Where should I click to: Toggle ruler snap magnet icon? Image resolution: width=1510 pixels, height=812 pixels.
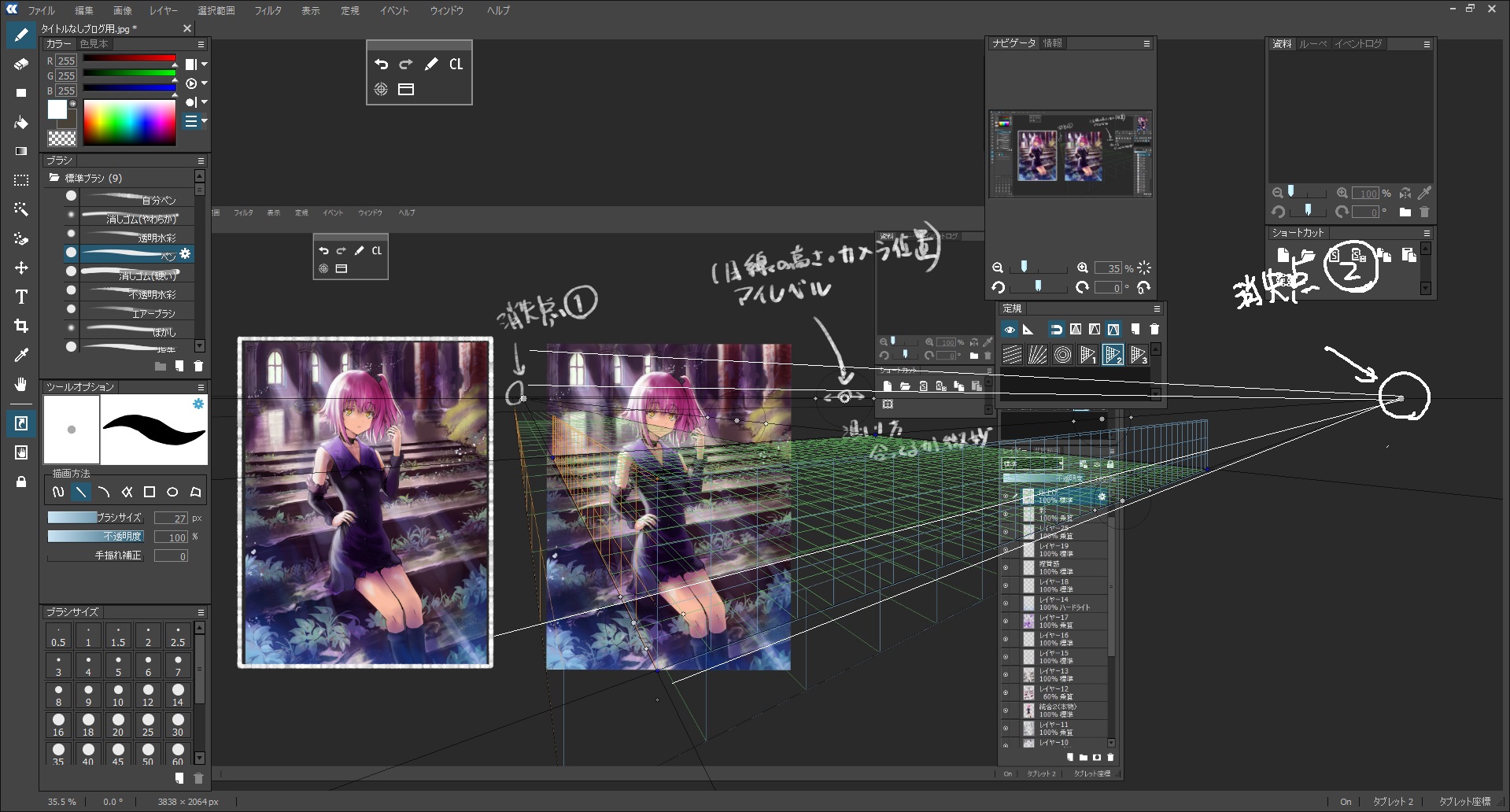1056,329
